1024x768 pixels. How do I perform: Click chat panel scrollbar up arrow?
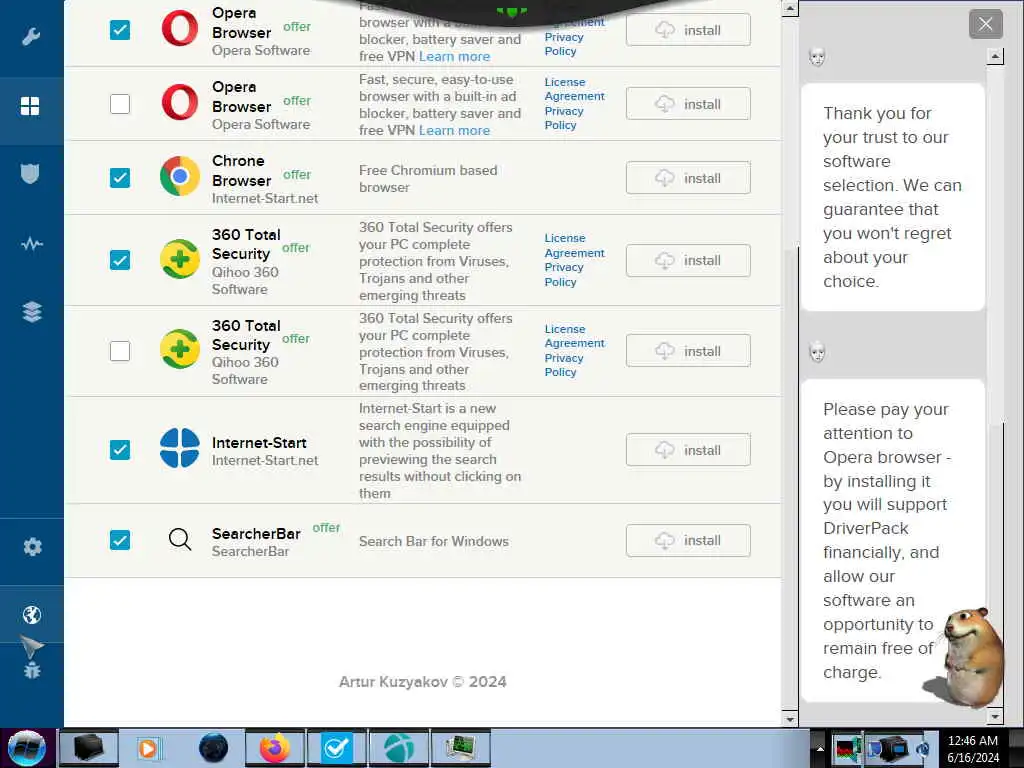click(x=995, y=57)
